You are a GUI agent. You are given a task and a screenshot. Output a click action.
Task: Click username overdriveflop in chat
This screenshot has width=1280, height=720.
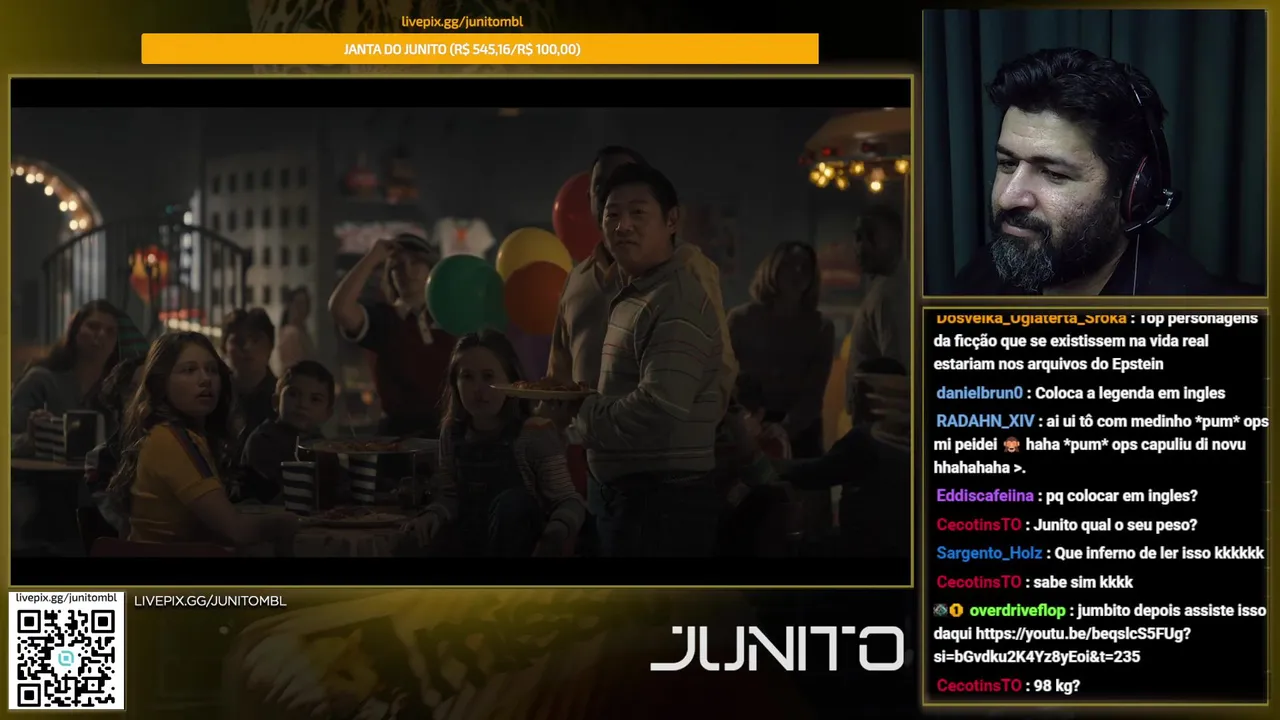(x=1017, y=610)
